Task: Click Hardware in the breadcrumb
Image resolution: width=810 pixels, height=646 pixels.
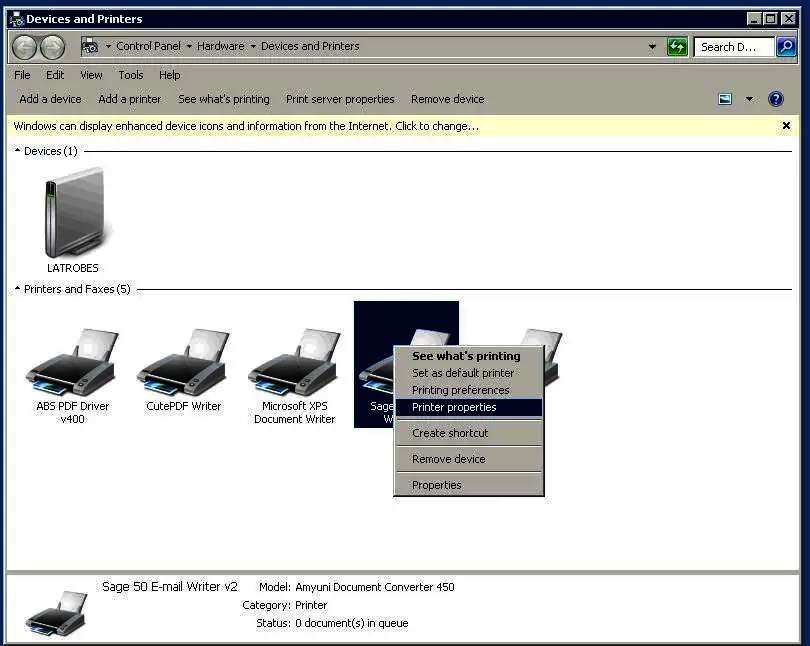Action: [221, 46]
